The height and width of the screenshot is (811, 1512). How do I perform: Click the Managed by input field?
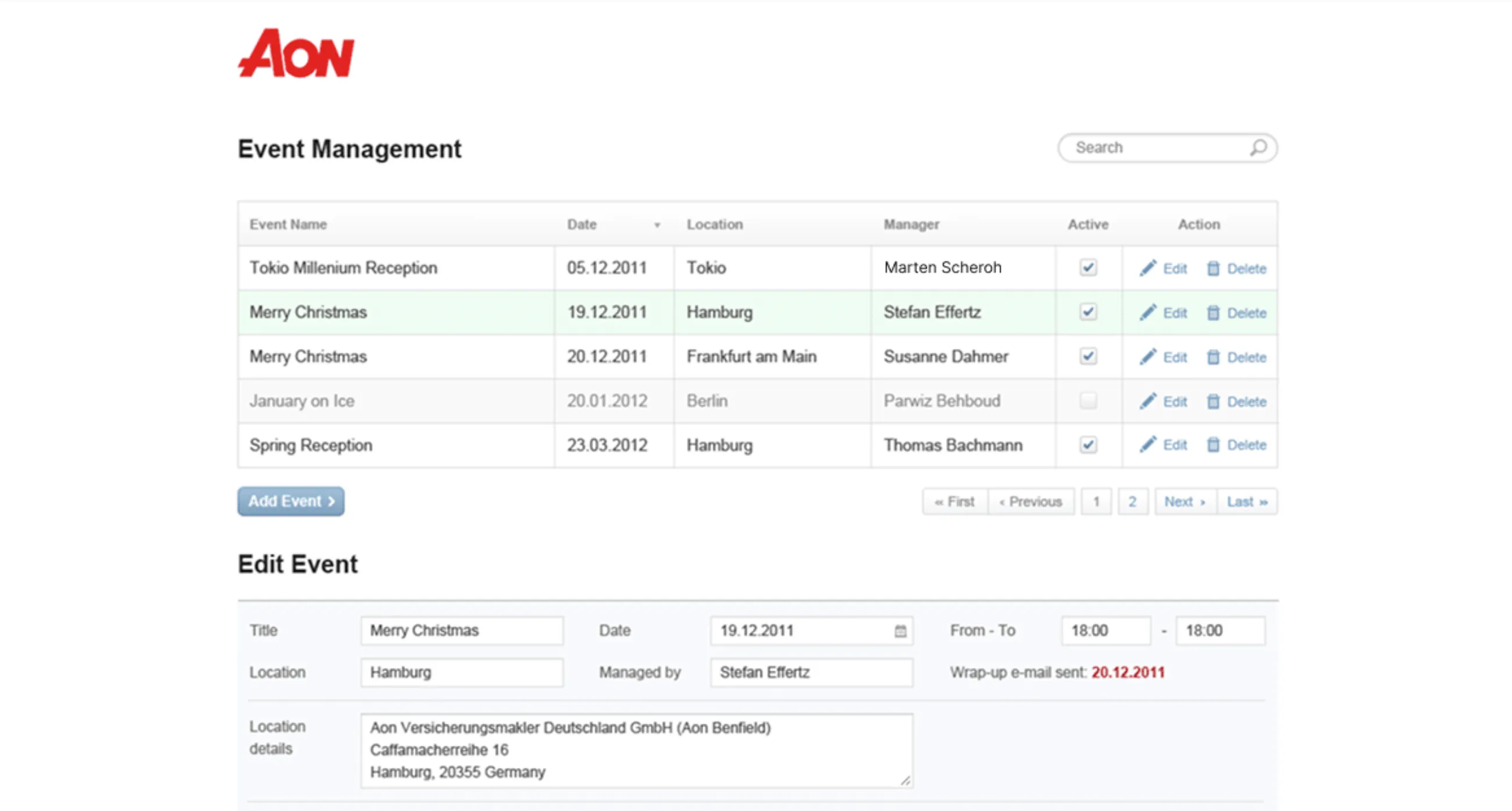click(811, 673)
